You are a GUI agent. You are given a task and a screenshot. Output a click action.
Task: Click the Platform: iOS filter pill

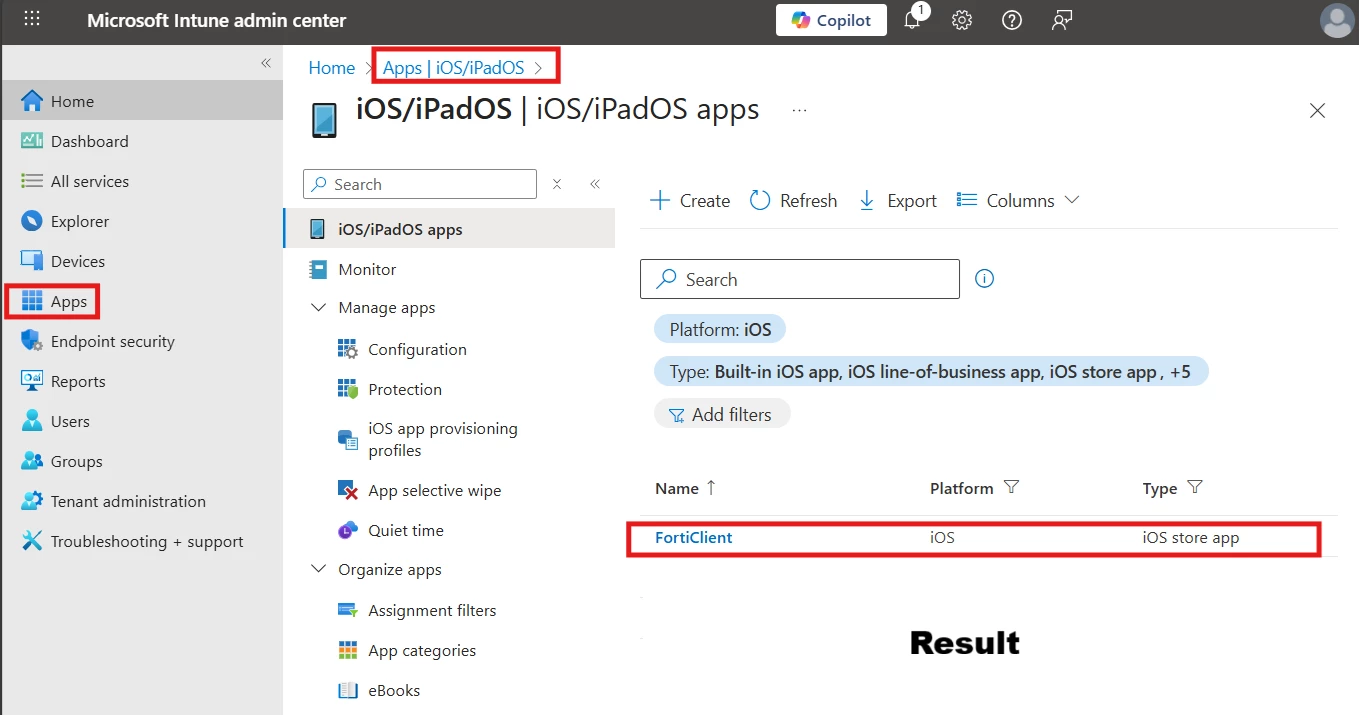click(x=720, y=329)
